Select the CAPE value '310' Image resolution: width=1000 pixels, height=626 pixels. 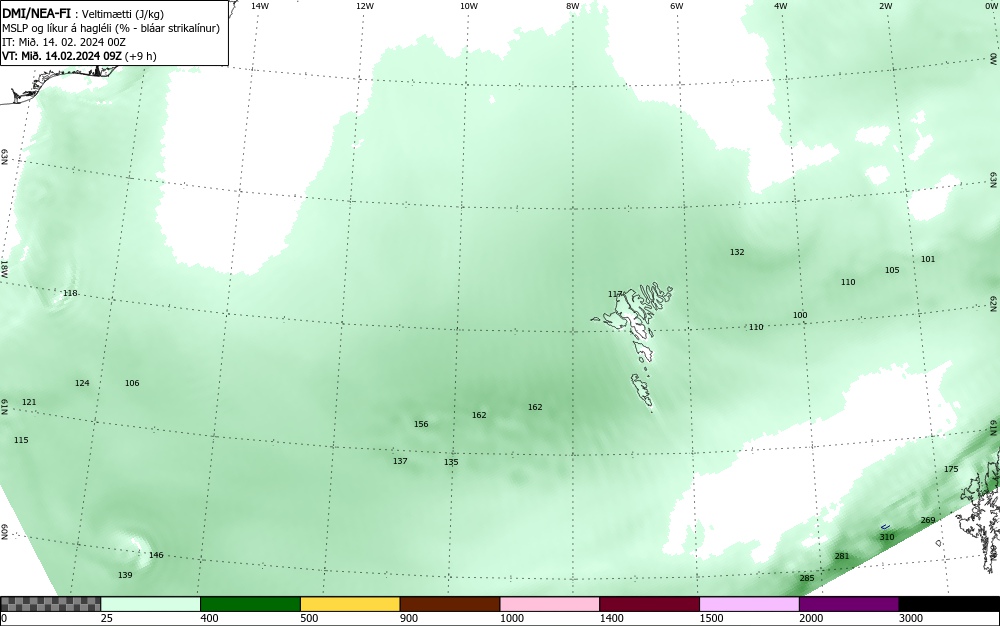(x=886, y=537)
